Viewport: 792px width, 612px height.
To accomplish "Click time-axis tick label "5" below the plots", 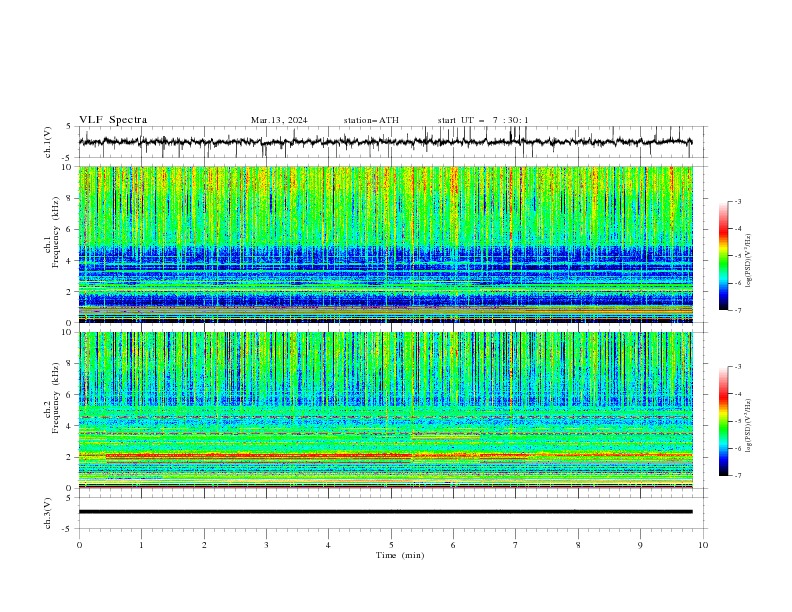I will tap(391, 545).
